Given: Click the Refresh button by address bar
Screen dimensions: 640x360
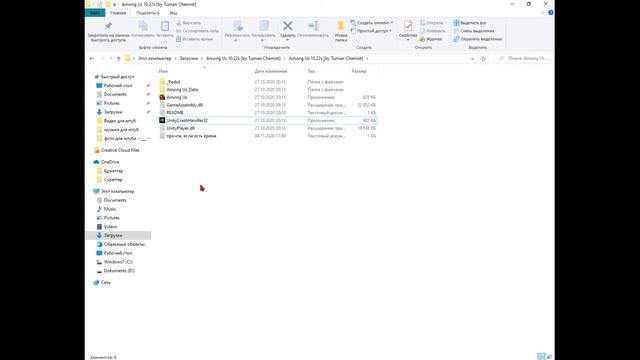Looking at the screenshot, I should click(x=483, y=59).
